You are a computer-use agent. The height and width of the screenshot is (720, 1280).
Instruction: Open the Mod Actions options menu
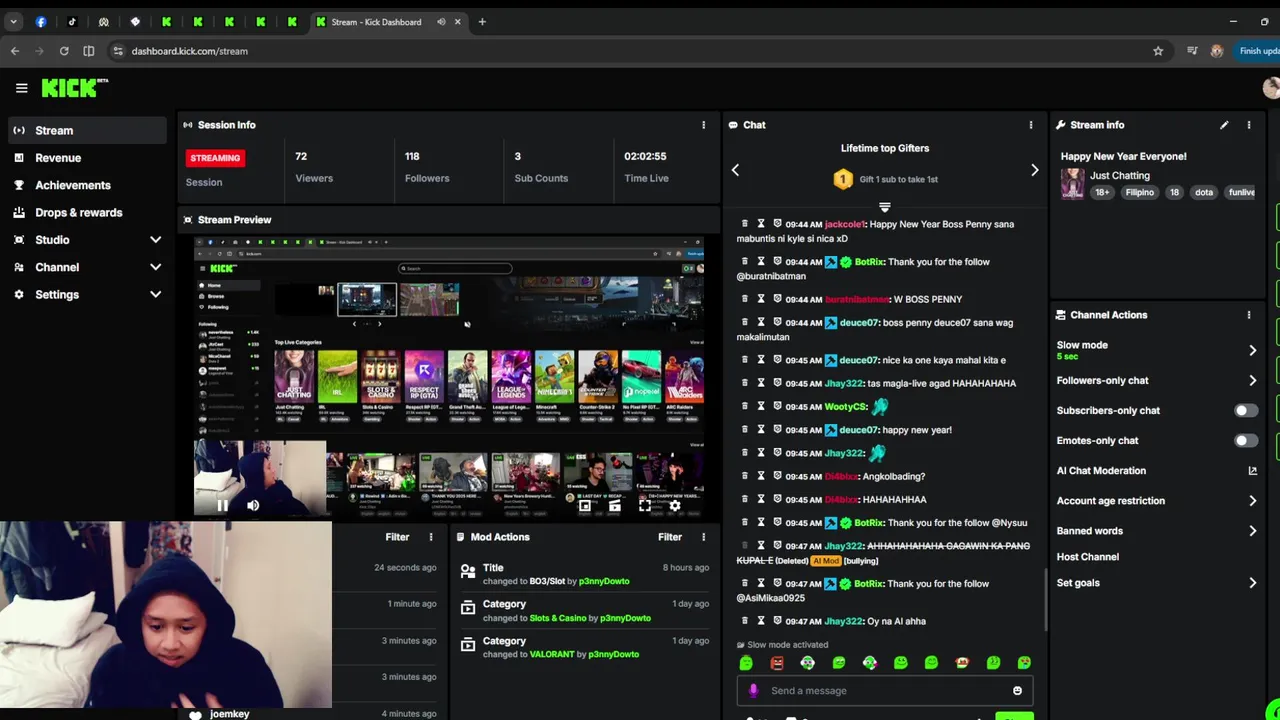703,537
